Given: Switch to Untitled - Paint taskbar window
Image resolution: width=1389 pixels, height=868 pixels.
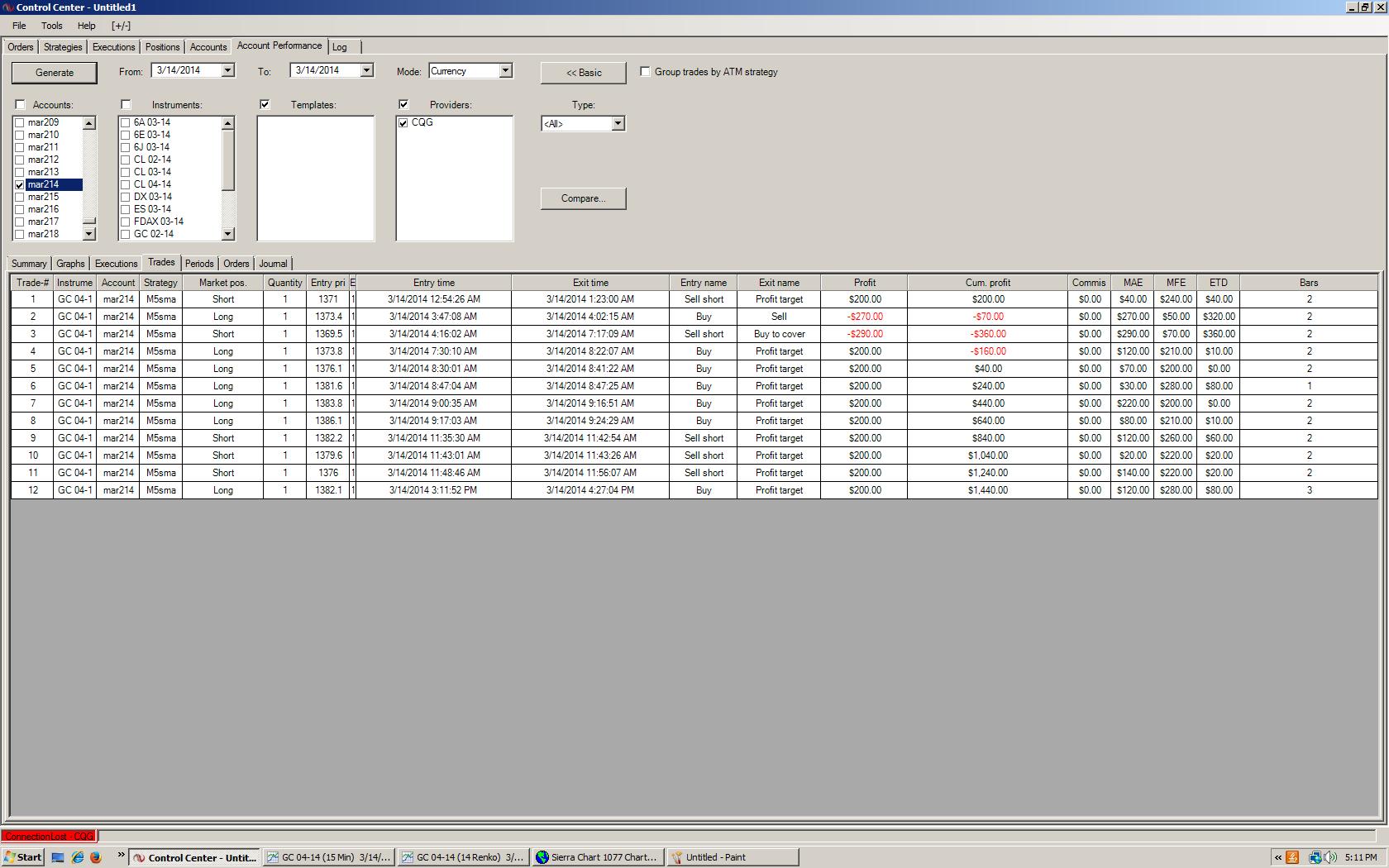Looking at the screenshot, I should pos(733,857).
